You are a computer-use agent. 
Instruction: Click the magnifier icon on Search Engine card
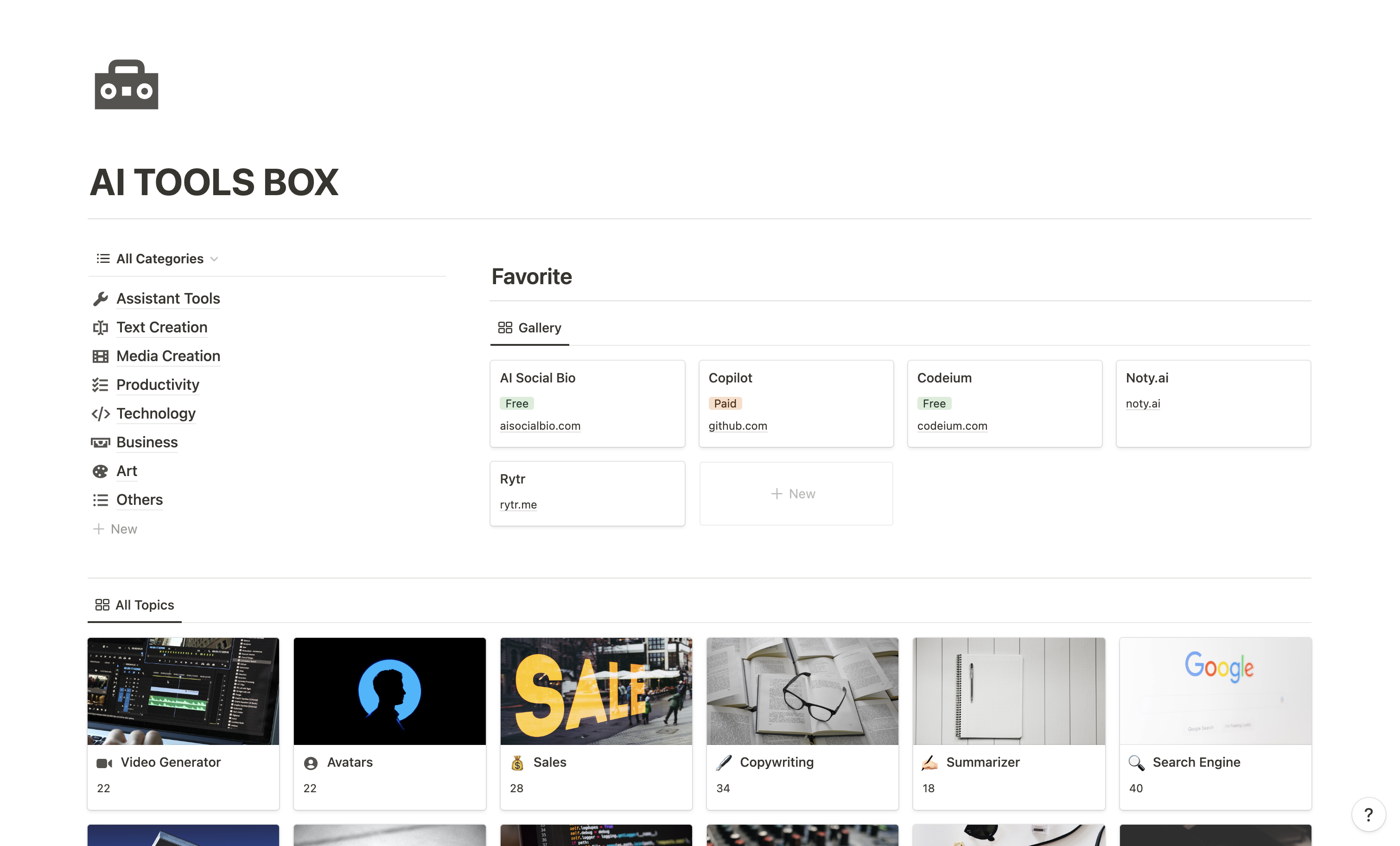point(1136,763)
